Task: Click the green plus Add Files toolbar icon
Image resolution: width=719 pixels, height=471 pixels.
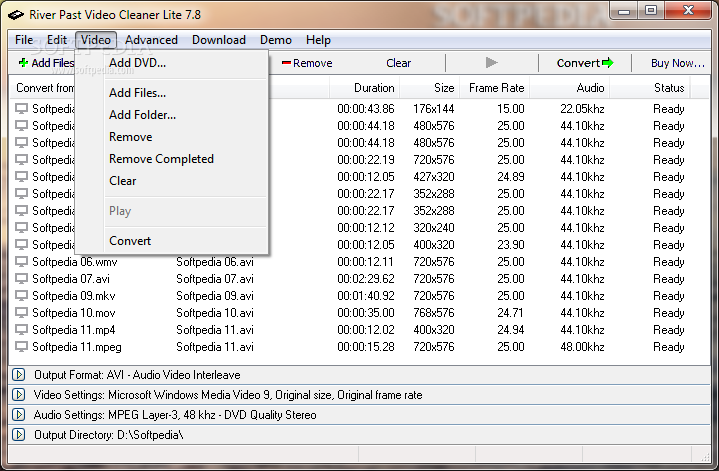Action: pos(23,62)
